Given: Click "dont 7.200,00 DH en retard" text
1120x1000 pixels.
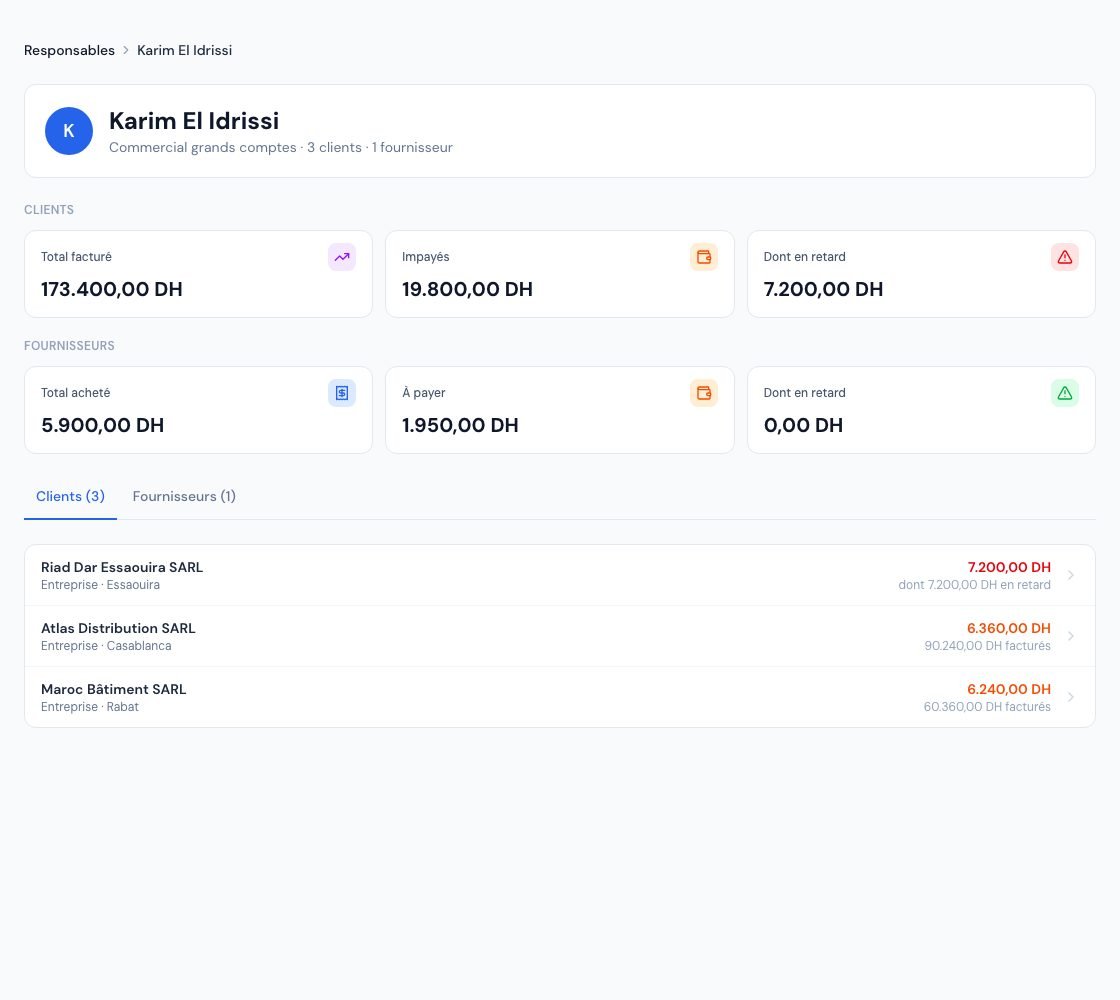Looking at the screenshot, I should 974,585.
